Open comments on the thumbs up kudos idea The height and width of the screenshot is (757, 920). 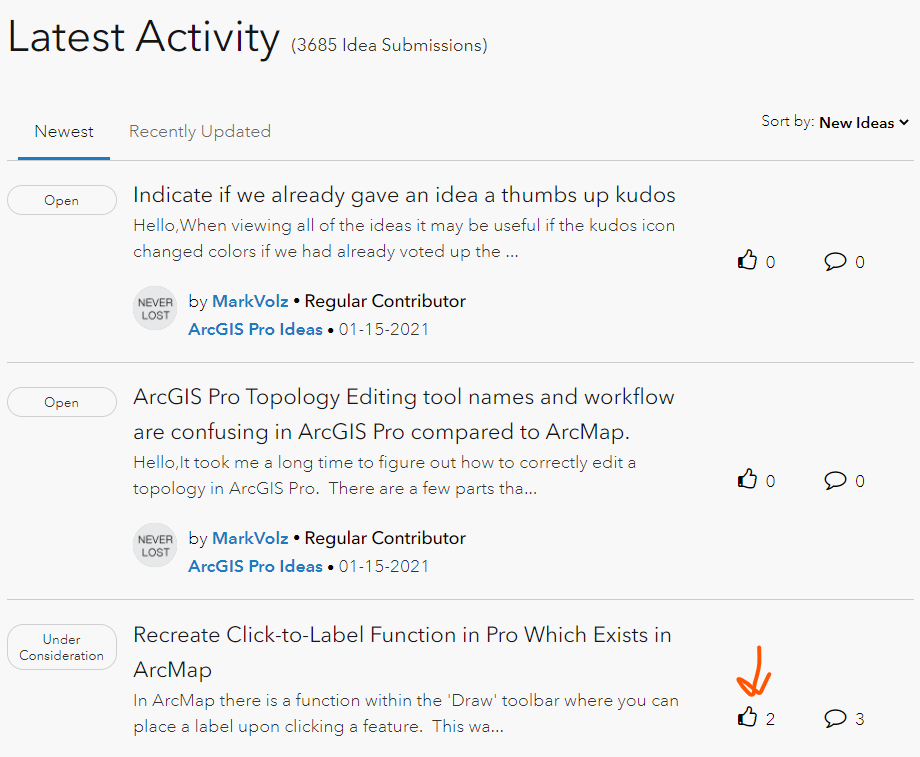point(835,261)
